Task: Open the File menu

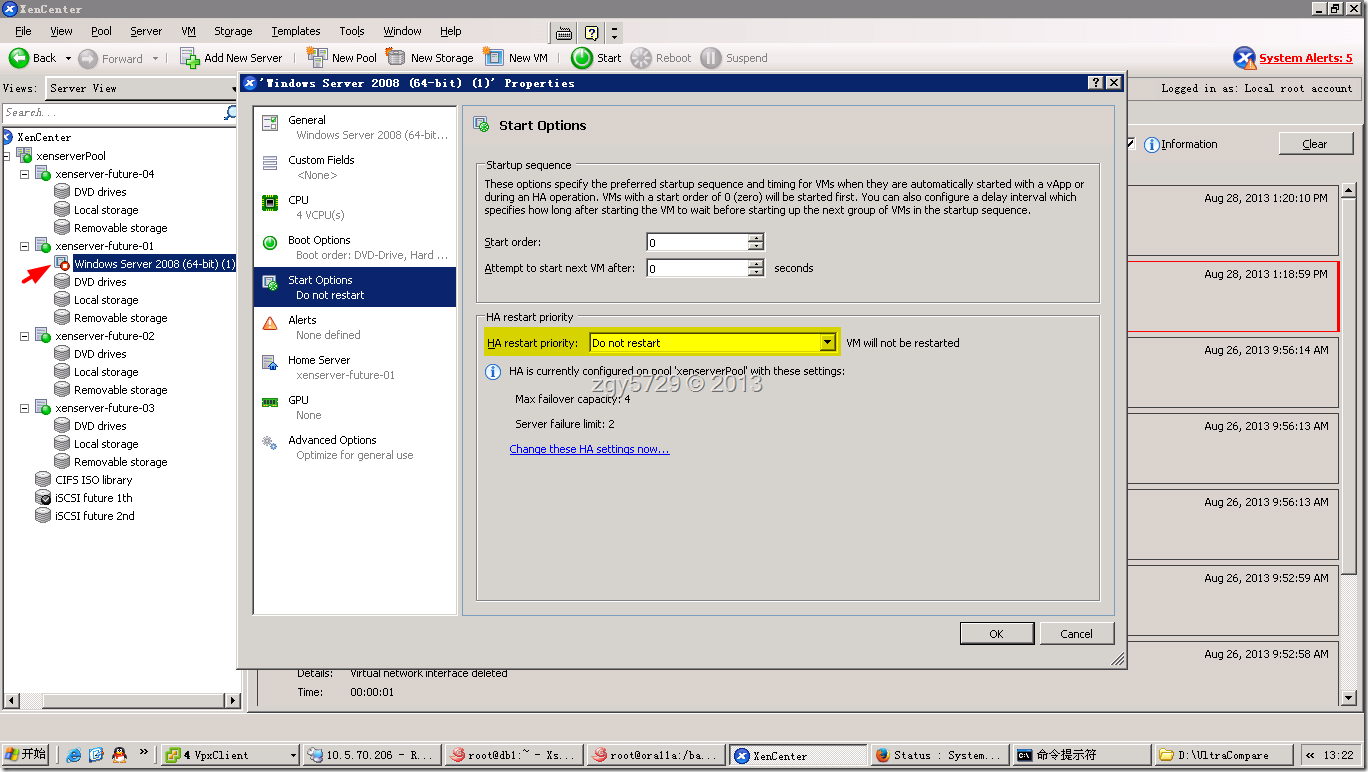Action: click(x=23, y=31)
